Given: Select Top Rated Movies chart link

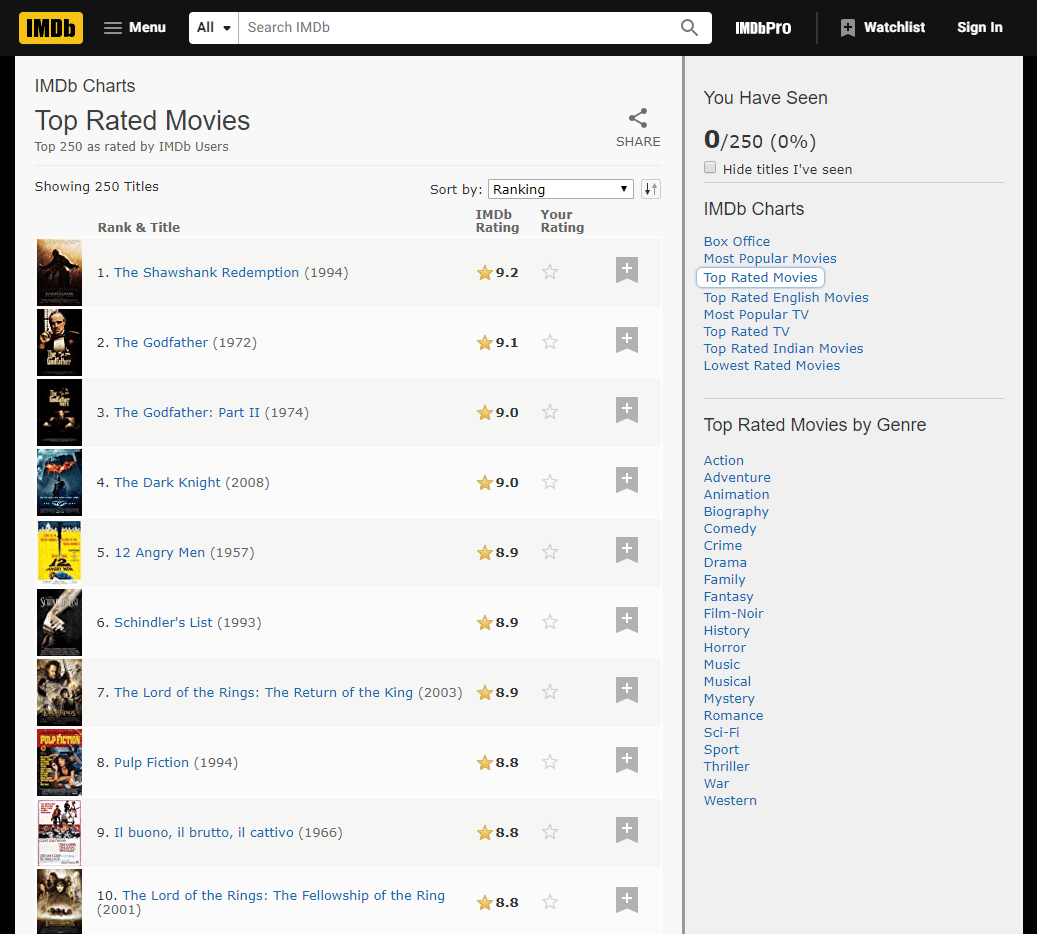Looking at the screenshot, I should 761,278.
